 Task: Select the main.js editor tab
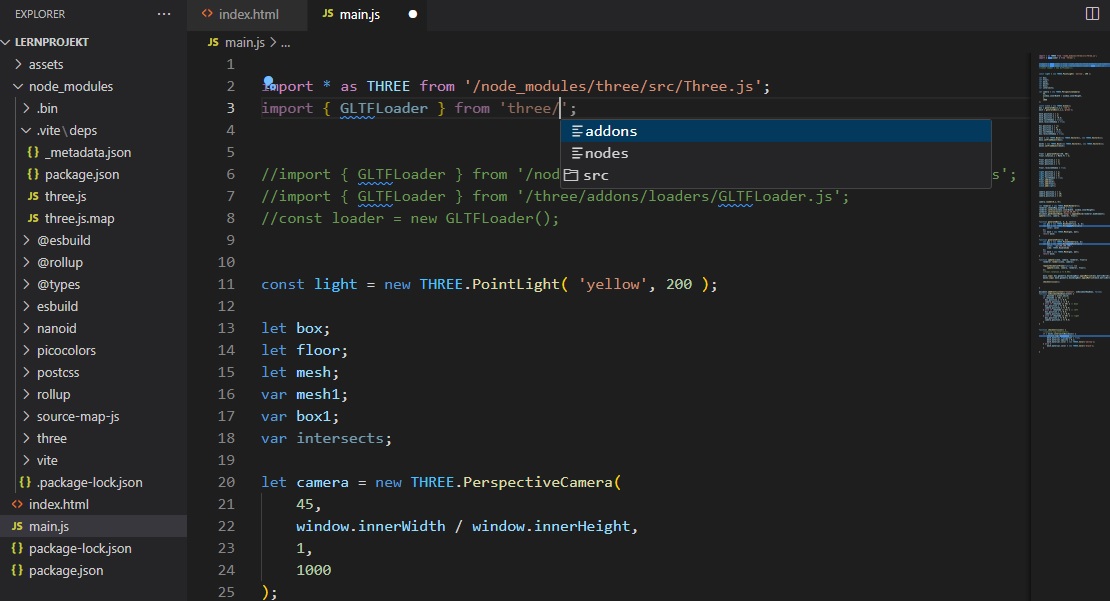367,14
